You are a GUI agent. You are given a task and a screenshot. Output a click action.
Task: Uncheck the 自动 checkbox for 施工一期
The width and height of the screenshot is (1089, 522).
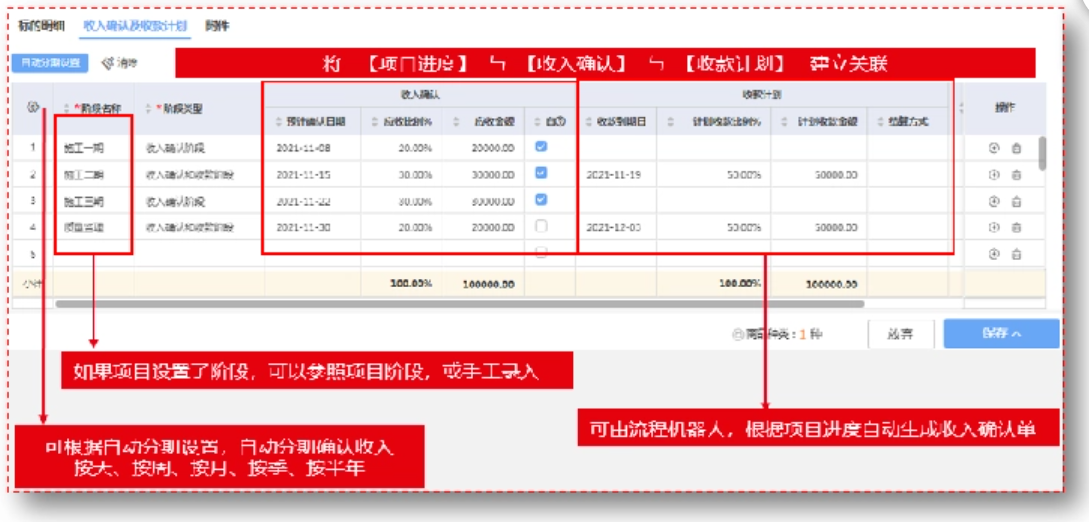pyautogui.click(x=541, y=146)
